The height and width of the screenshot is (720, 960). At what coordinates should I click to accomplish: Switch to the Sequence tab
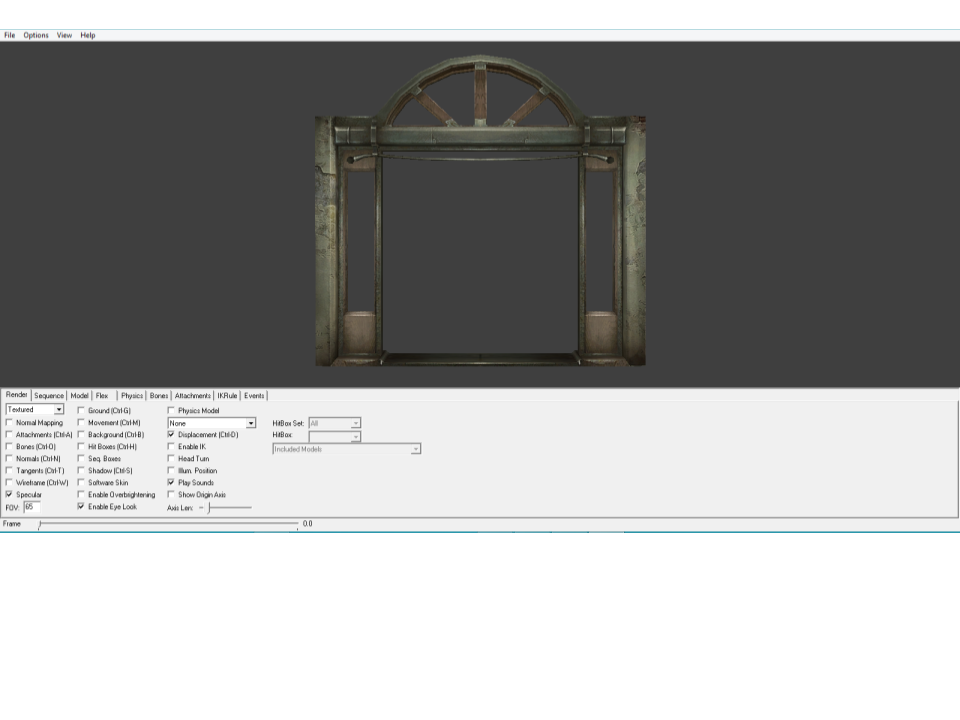(49, 396)
